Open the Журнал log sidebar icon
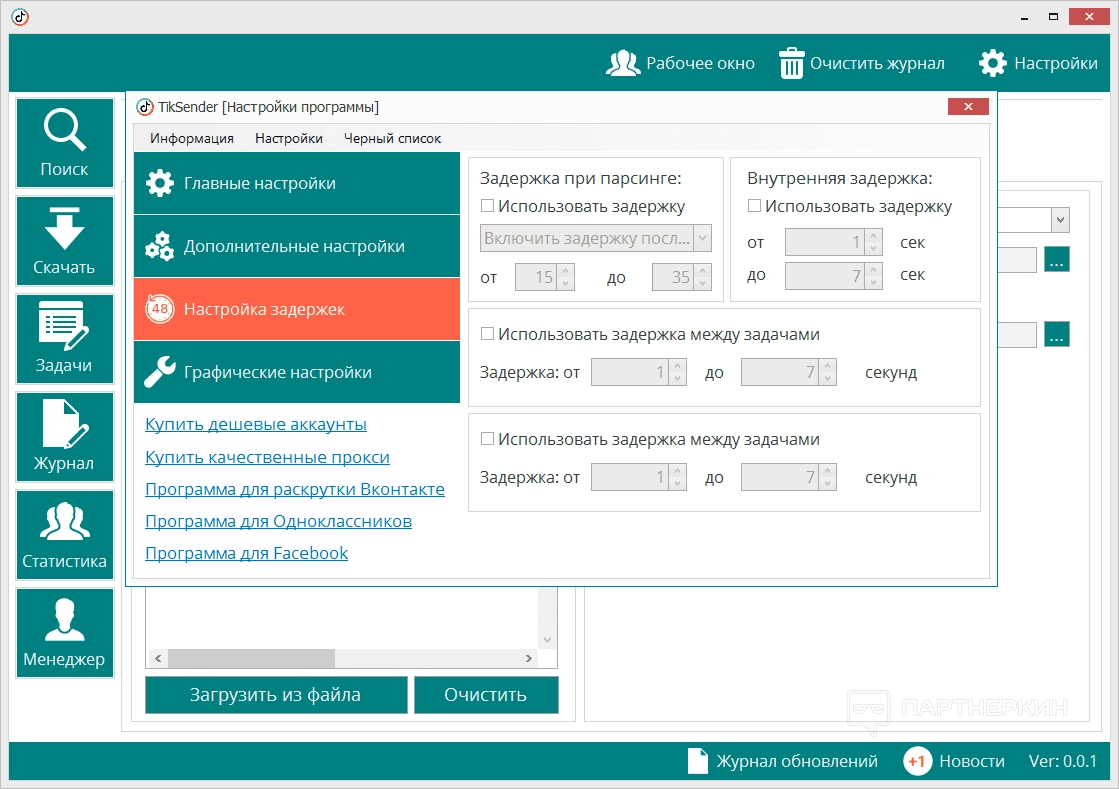 [x=64, y=437]
